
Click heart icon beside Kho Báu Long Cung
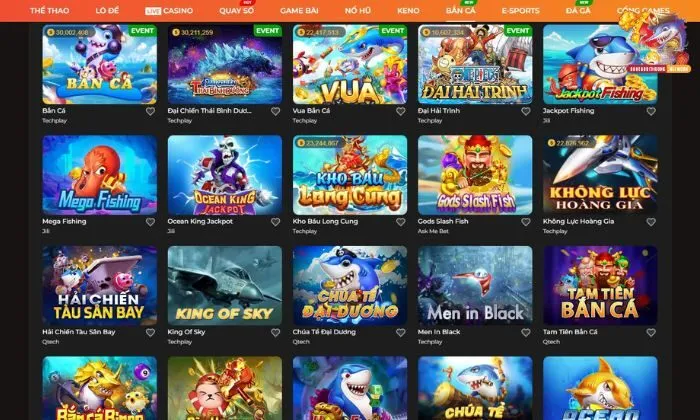(x=401, y=222)
